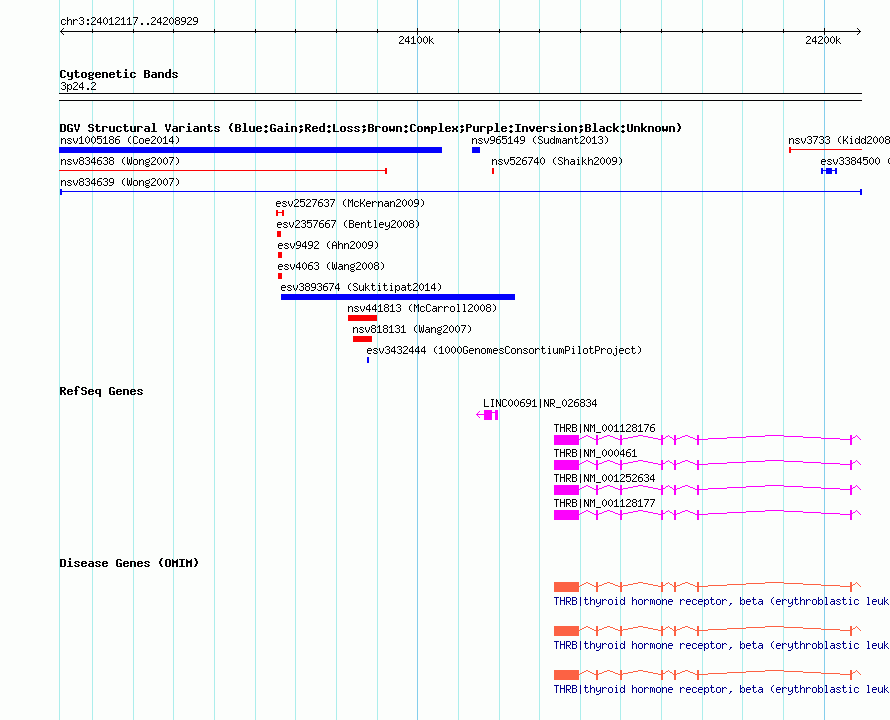890x720 pixels.
Task: Click the nsv834638 (Wong2007) red loss line
Action: pyautogui.click(x=223, y=170)
